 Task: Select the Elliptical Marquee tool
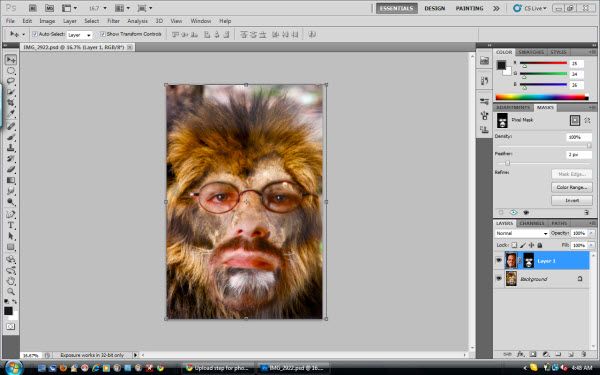point(11,71)
